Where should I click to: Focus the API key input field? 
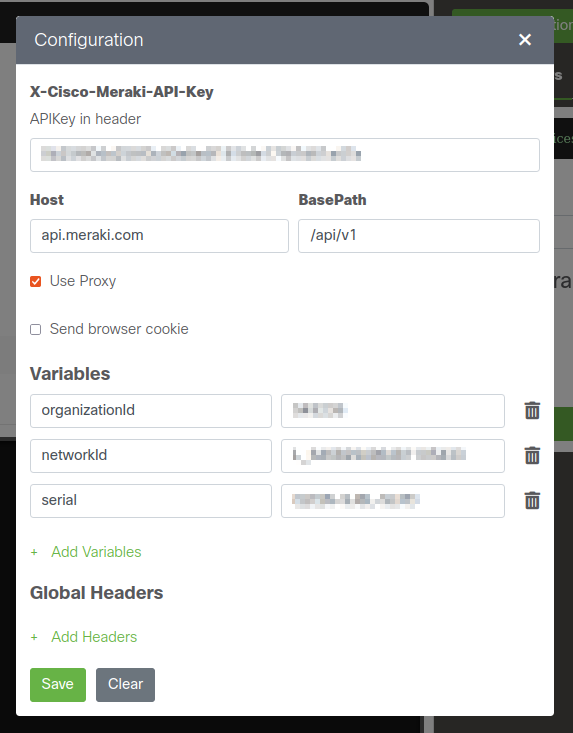[285, 155]
